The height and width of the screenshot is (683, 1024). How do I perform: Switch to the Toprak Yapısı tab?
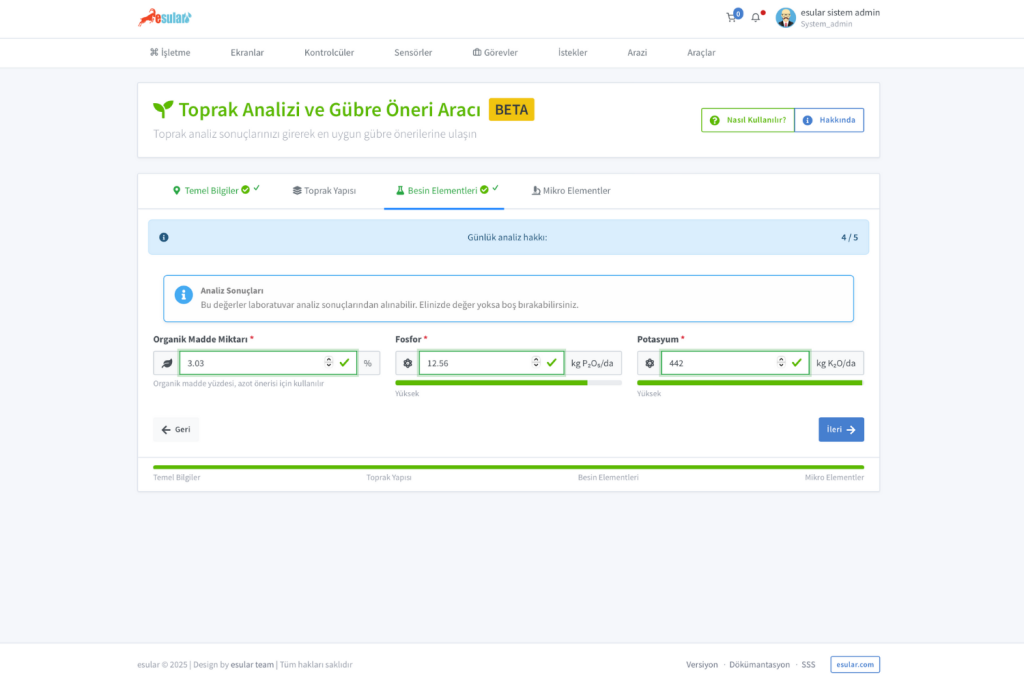click(x=324, y=190)
